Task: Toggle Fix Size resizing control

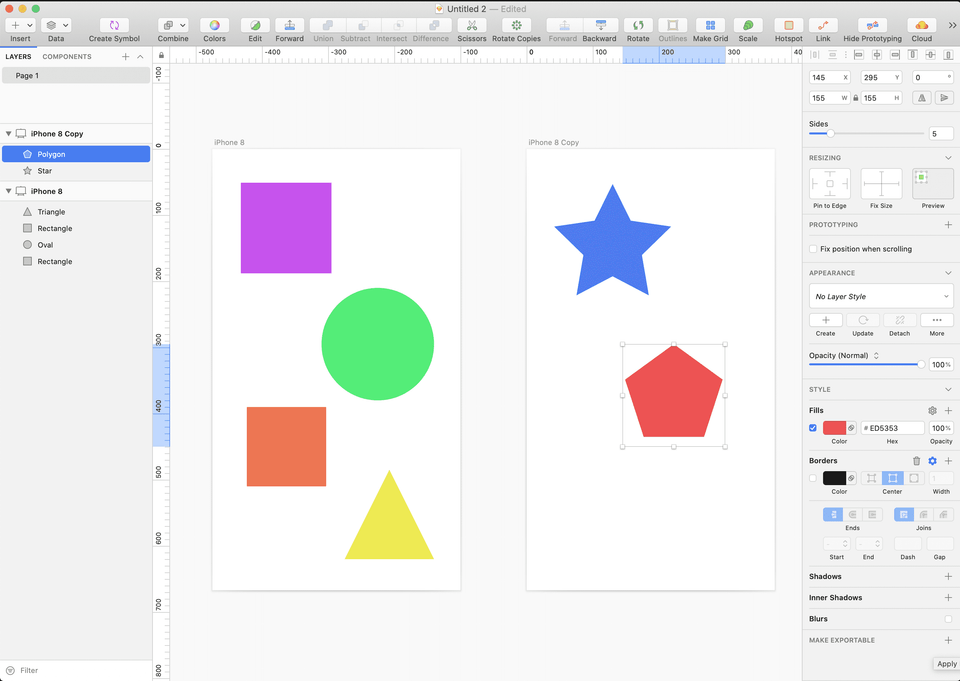Action: point(881,184)
